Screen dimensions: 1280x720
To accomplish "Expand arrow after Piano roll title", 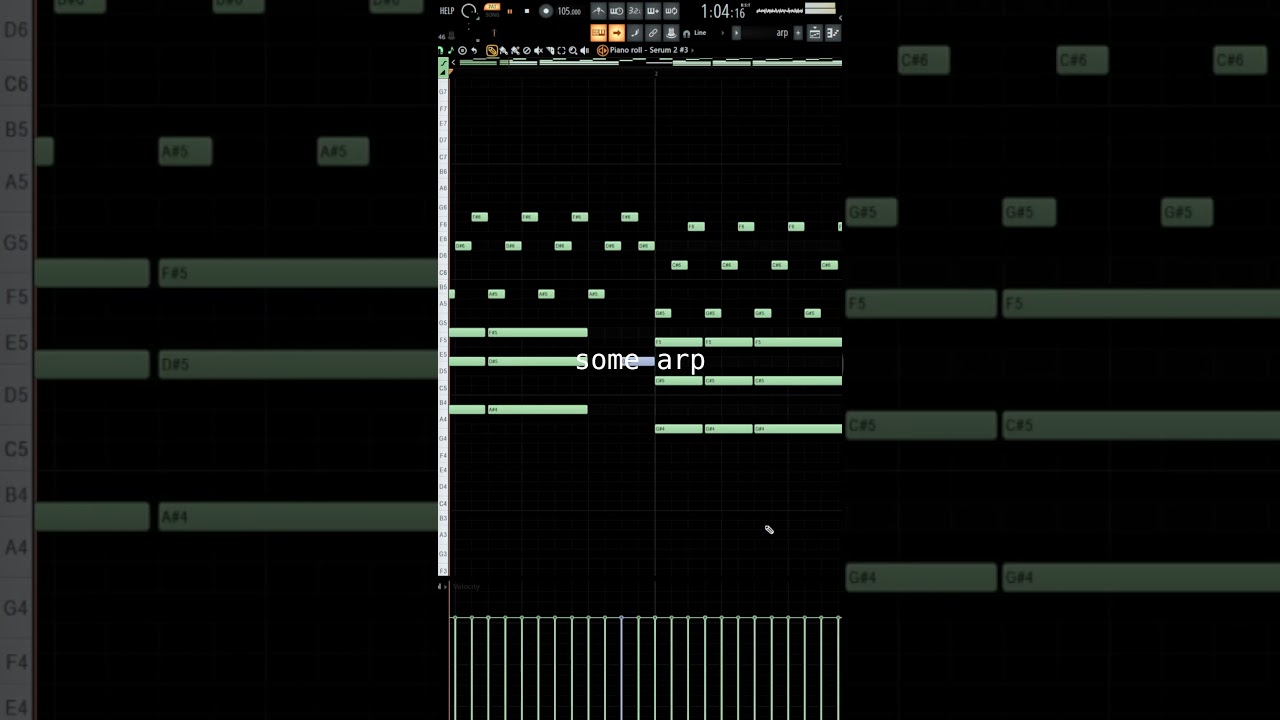I will [692, 50].
